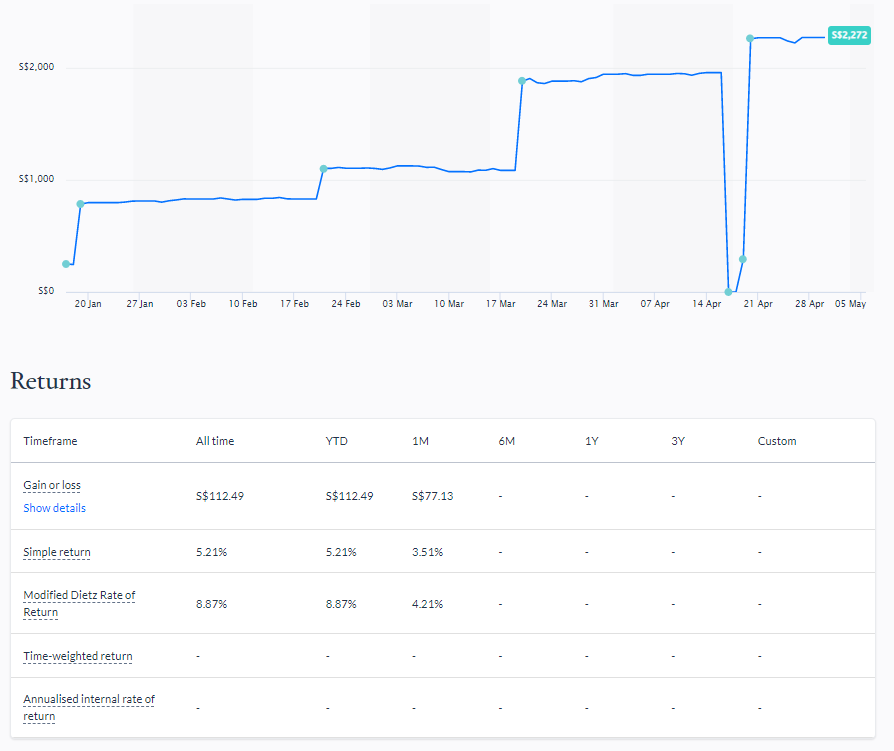The image size is (894, 751).
Task: Open Show details link under Gain or loss
Action: pos(54,508)
